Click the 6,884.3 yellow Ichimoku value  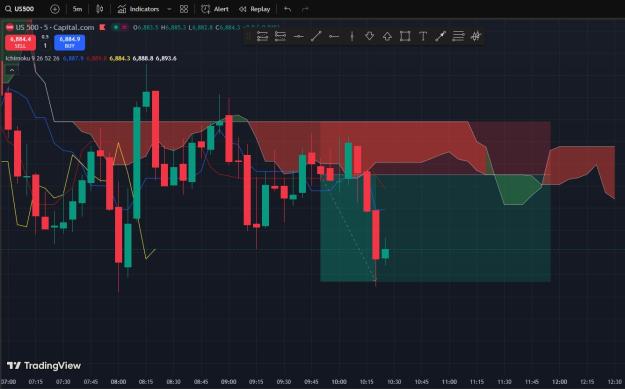120,58
